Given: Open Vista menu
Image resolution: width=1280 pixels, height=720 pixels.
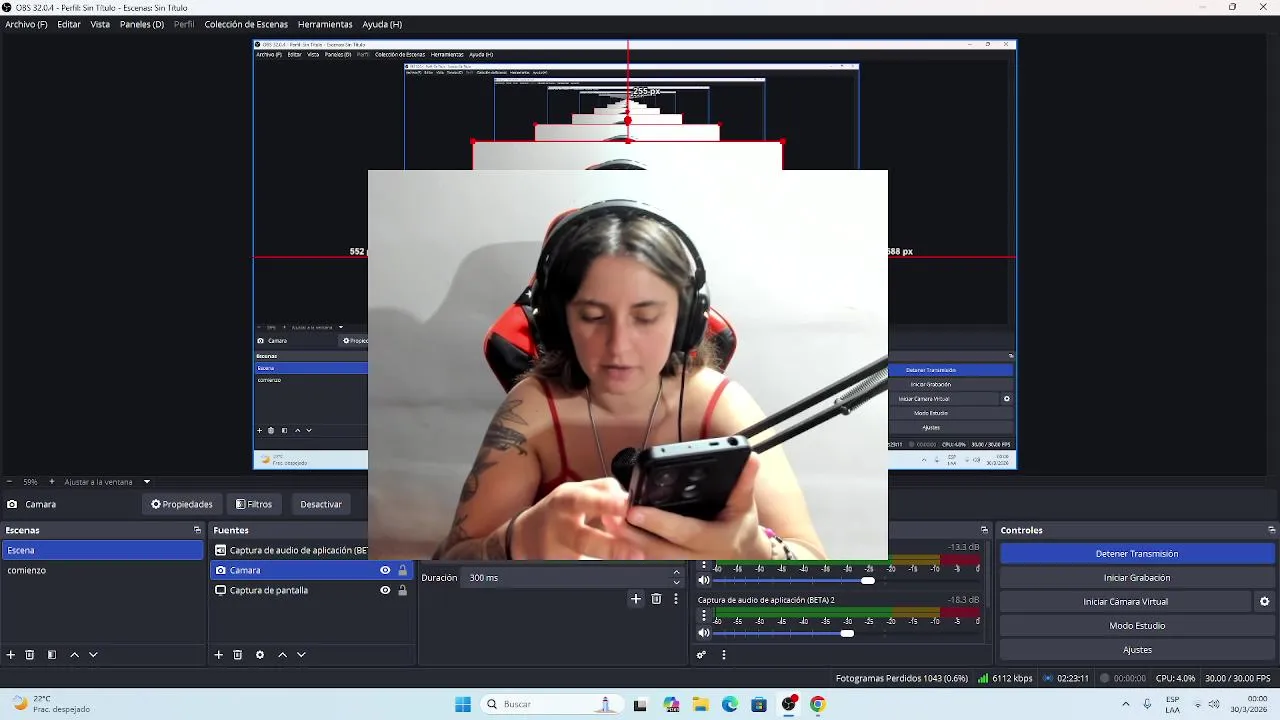Looking at the screenshot, I should (x=100, y=24).
